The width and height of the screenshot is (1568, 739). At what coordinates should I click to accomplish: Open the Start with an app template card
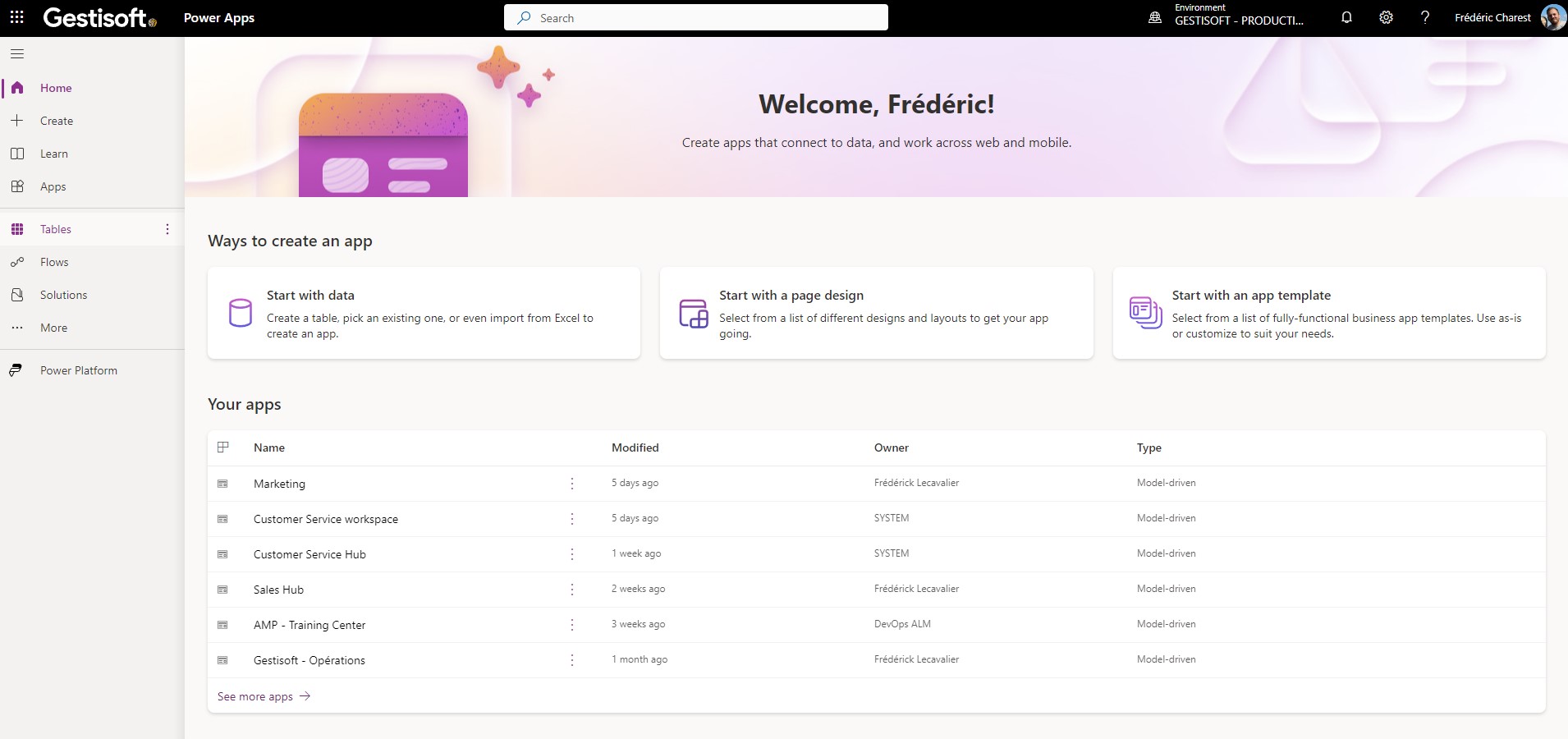[x=1329, y=313]
